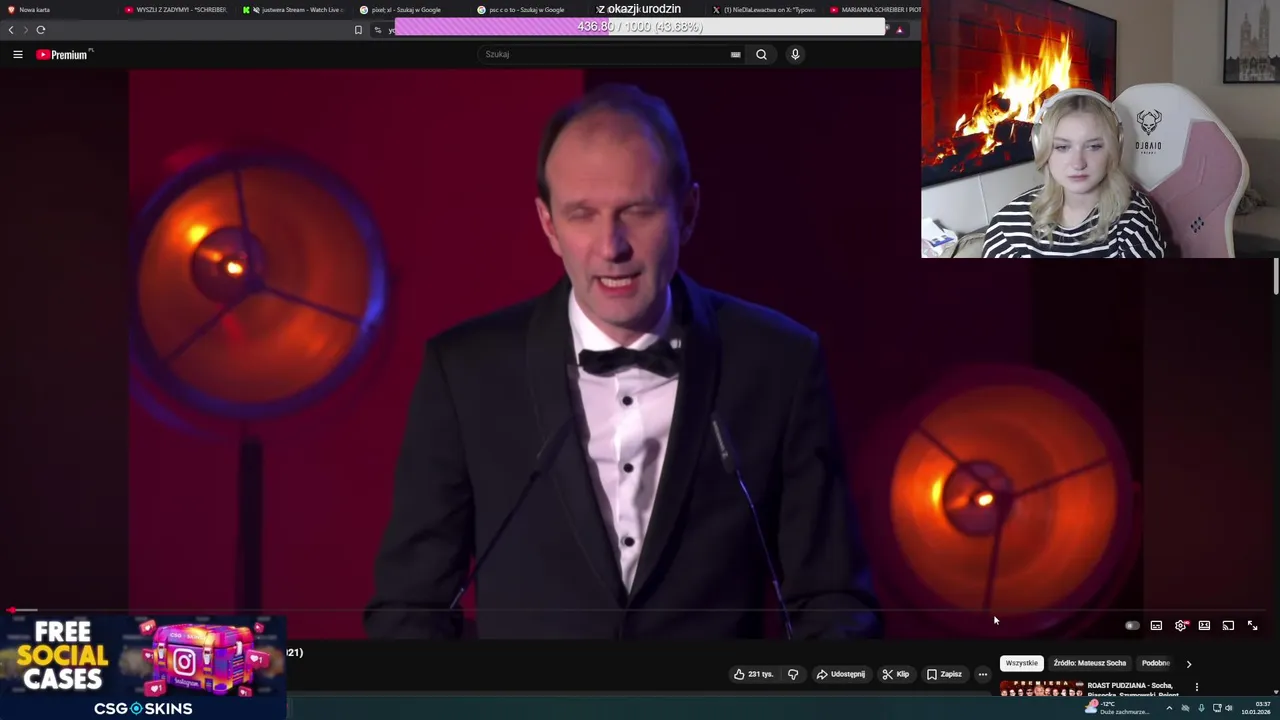Open the taskbar clock 03:37

click(1256, 708)
